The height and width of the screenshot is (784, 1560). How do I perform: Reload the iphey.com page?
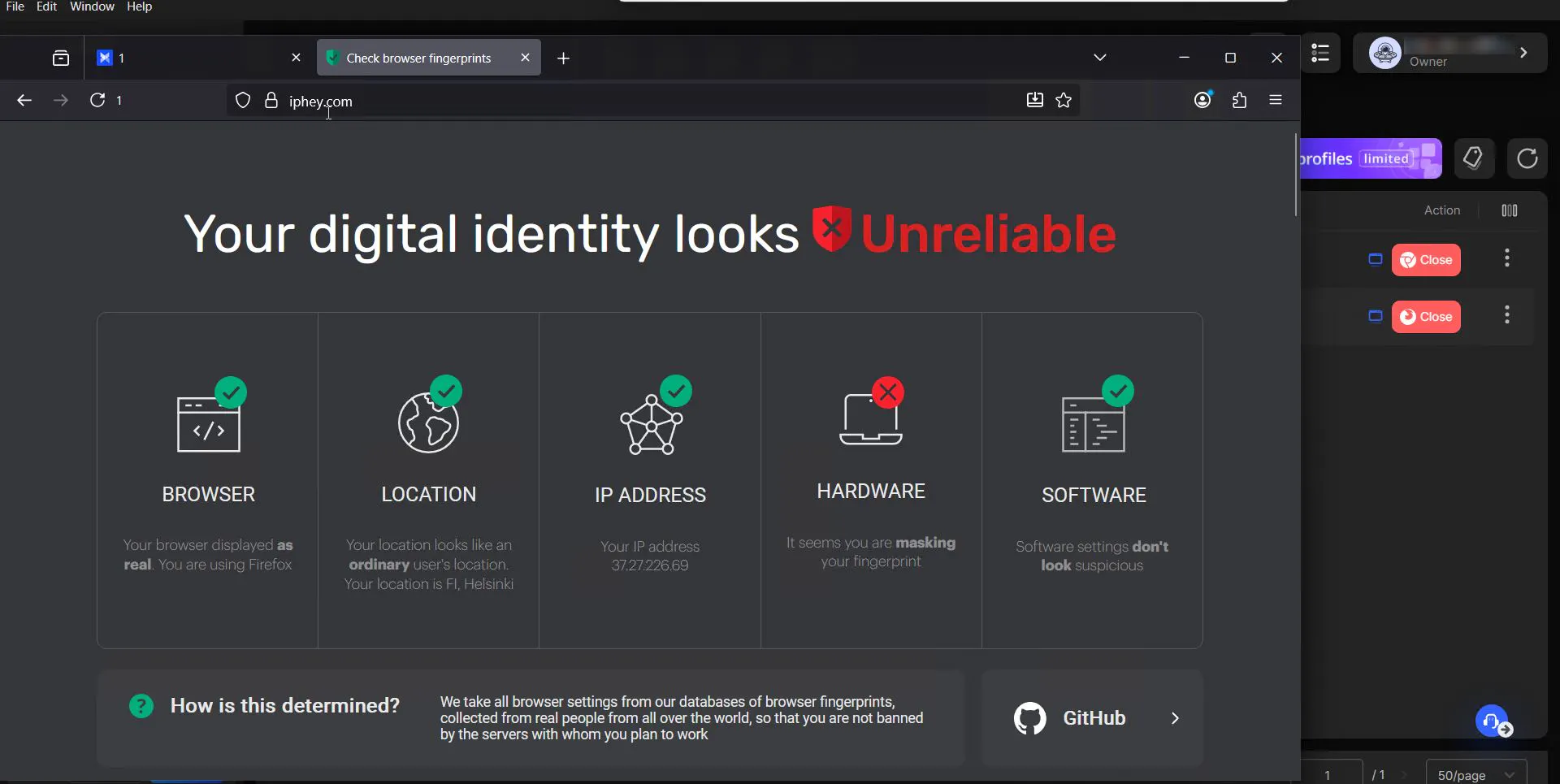(97, 100)
